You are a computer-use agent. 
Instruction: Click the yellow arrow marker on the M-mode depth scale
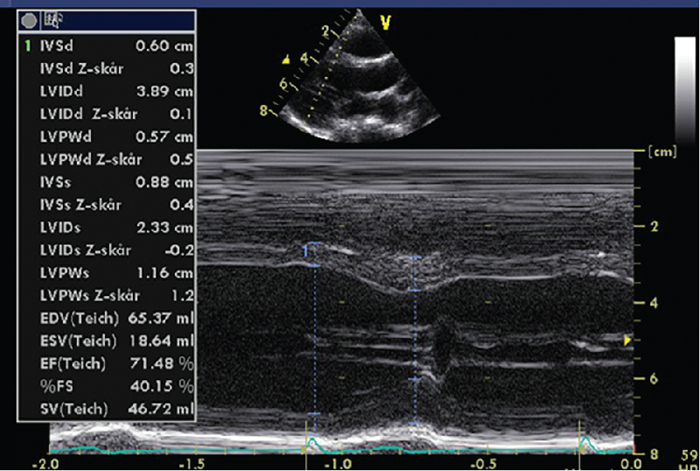coord(628,342)
